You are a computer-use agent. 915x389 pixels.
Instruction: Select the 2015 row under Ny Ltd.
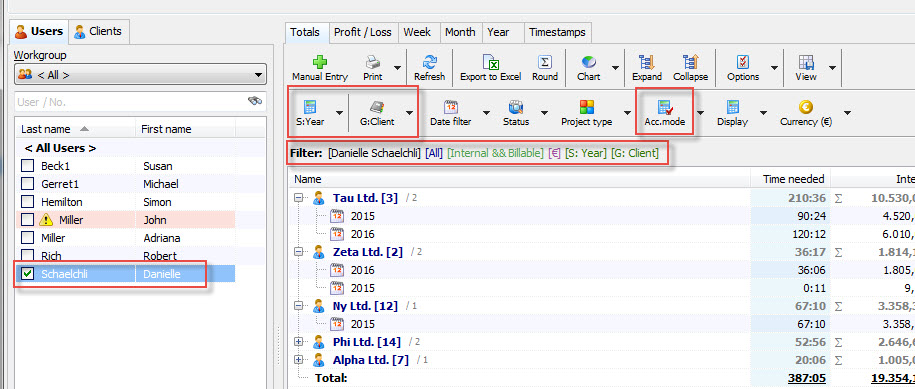(x=519, y=324)
